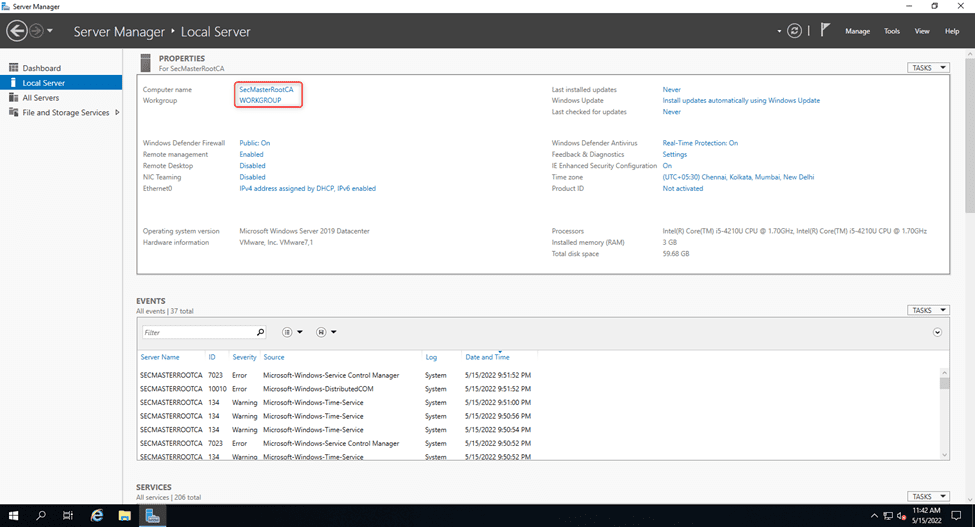Click Last checked for updates Never link
The height and width of the screenshot is (527, 975).
coord(672,112)
